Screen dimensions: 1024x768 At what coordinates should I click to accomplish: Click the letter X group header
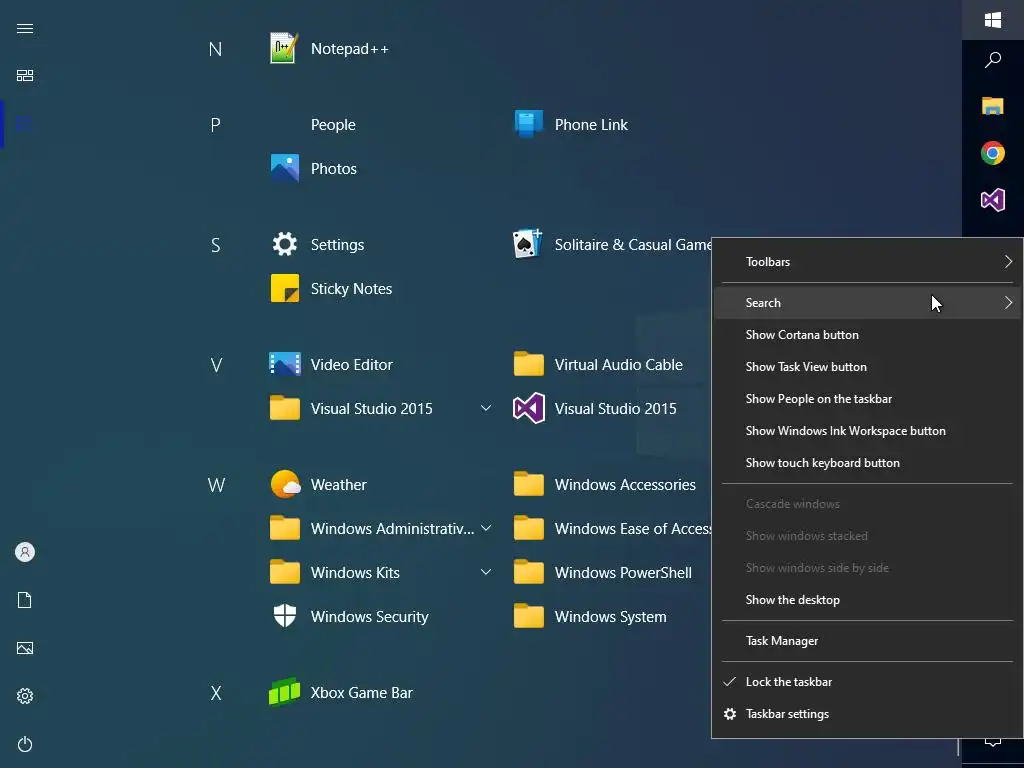216,693
